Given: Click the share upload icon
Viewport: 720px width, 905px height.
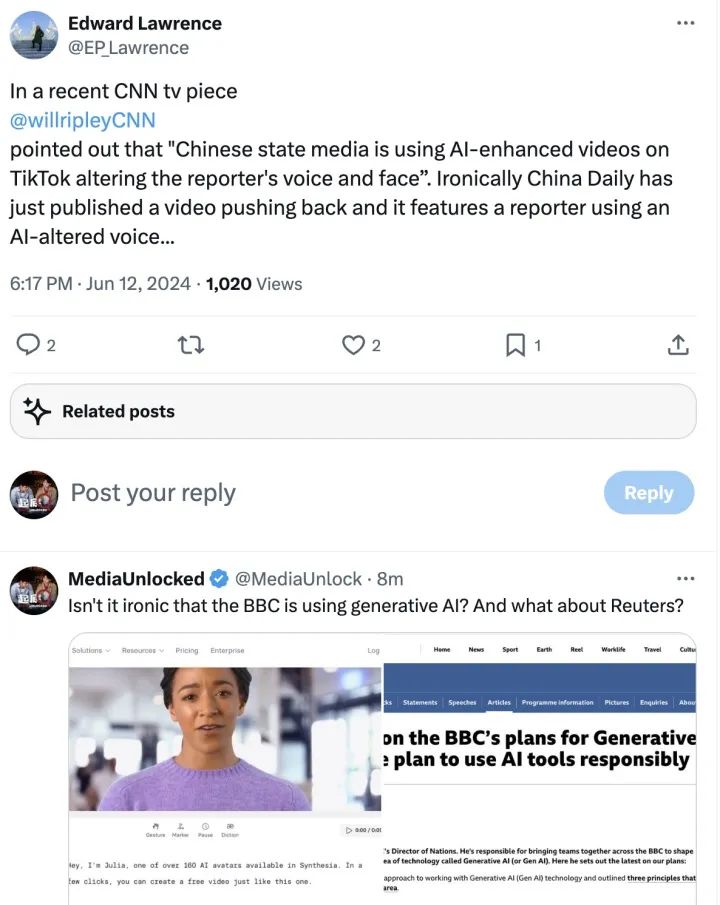Looking at the screenshot, I should tap(678, 345).
